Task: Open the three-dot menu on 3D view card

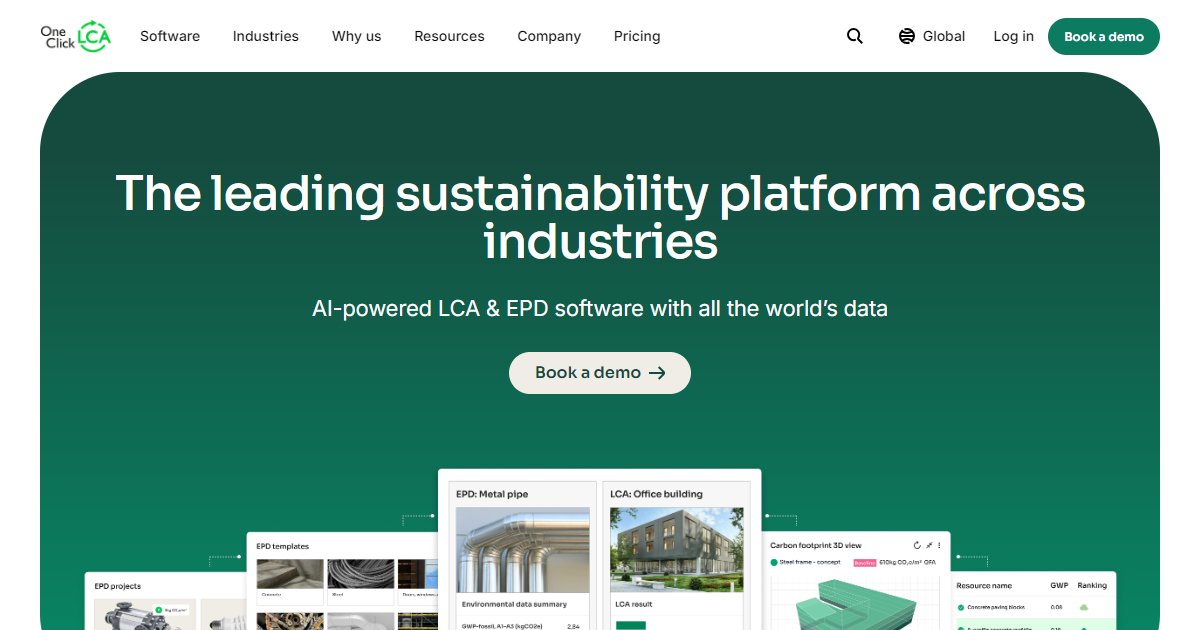Action: coord(940,545)
